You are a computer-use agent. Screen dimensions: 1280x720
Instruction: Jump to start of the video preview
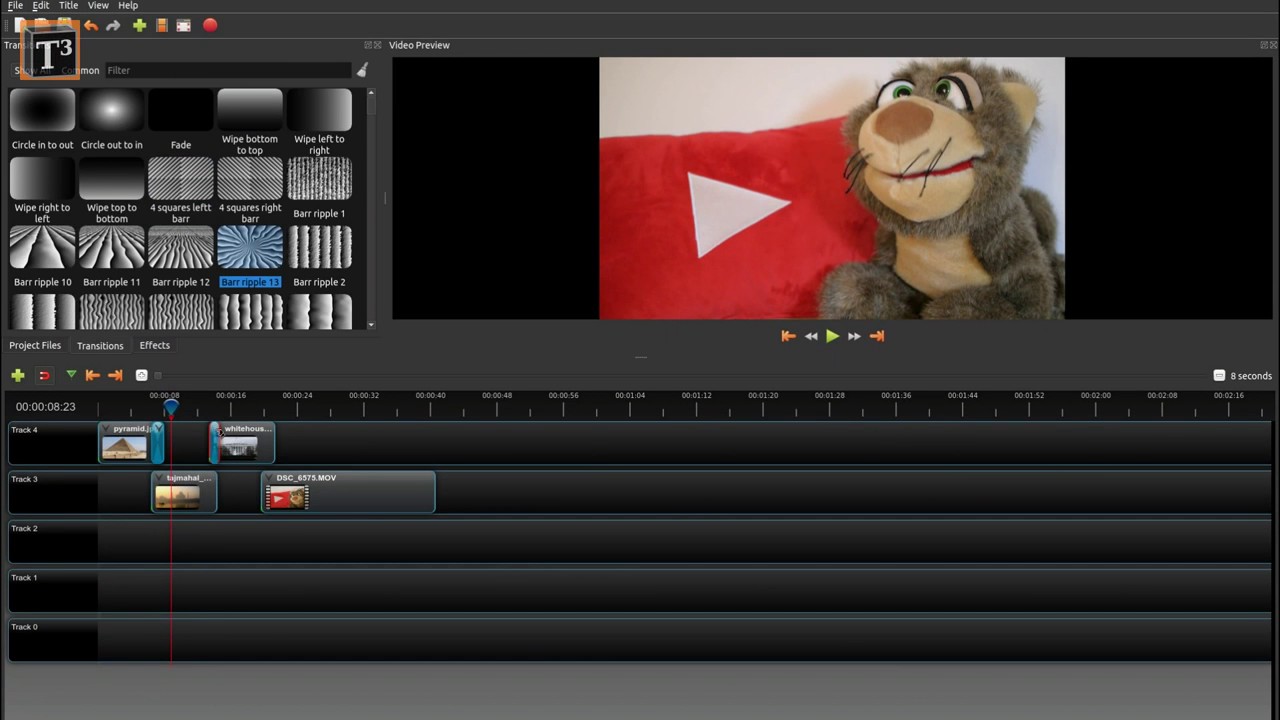[788, 336]
